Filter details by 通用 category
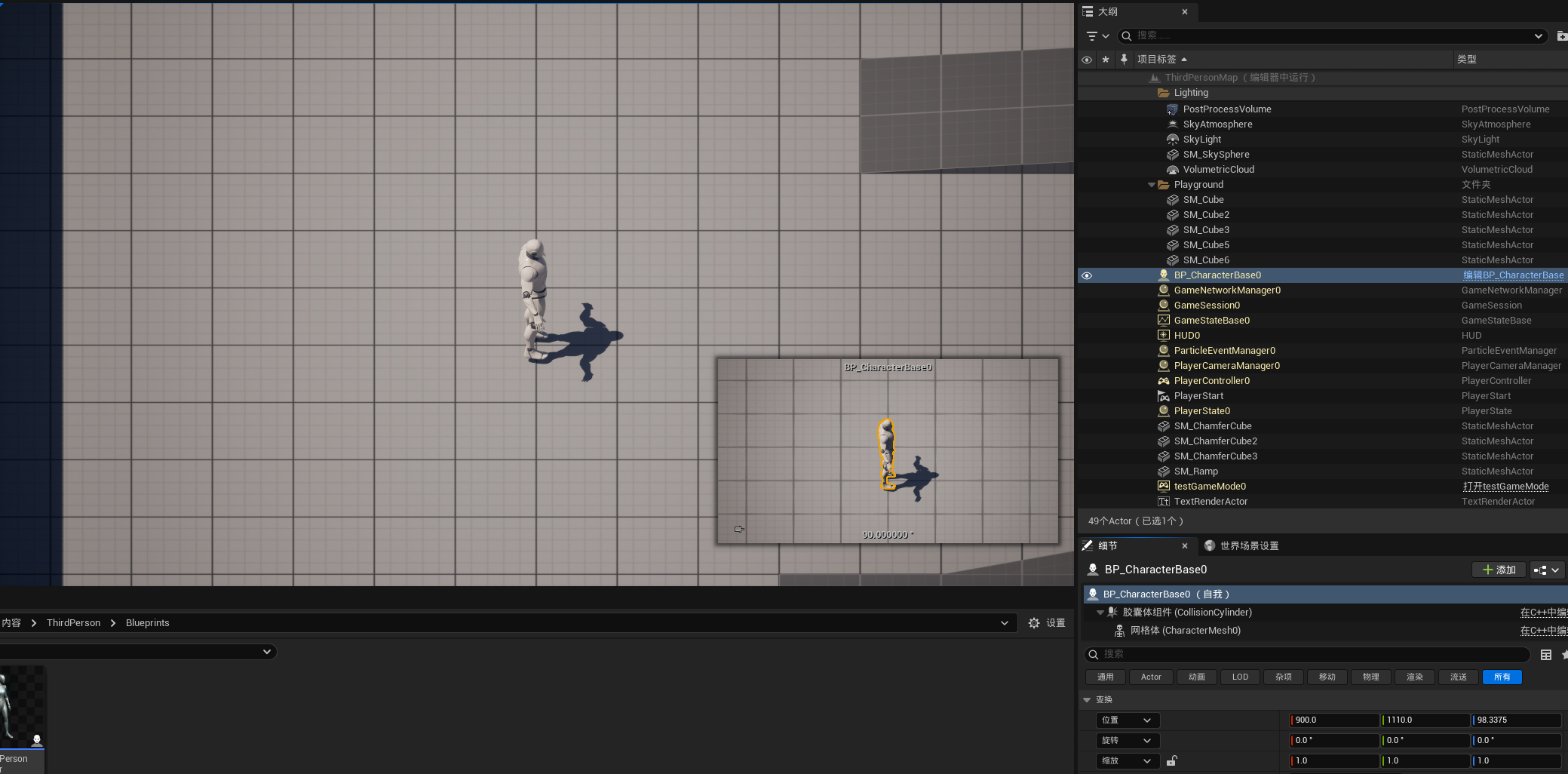Screen dimensions: 1568x774 point(1106,677)
